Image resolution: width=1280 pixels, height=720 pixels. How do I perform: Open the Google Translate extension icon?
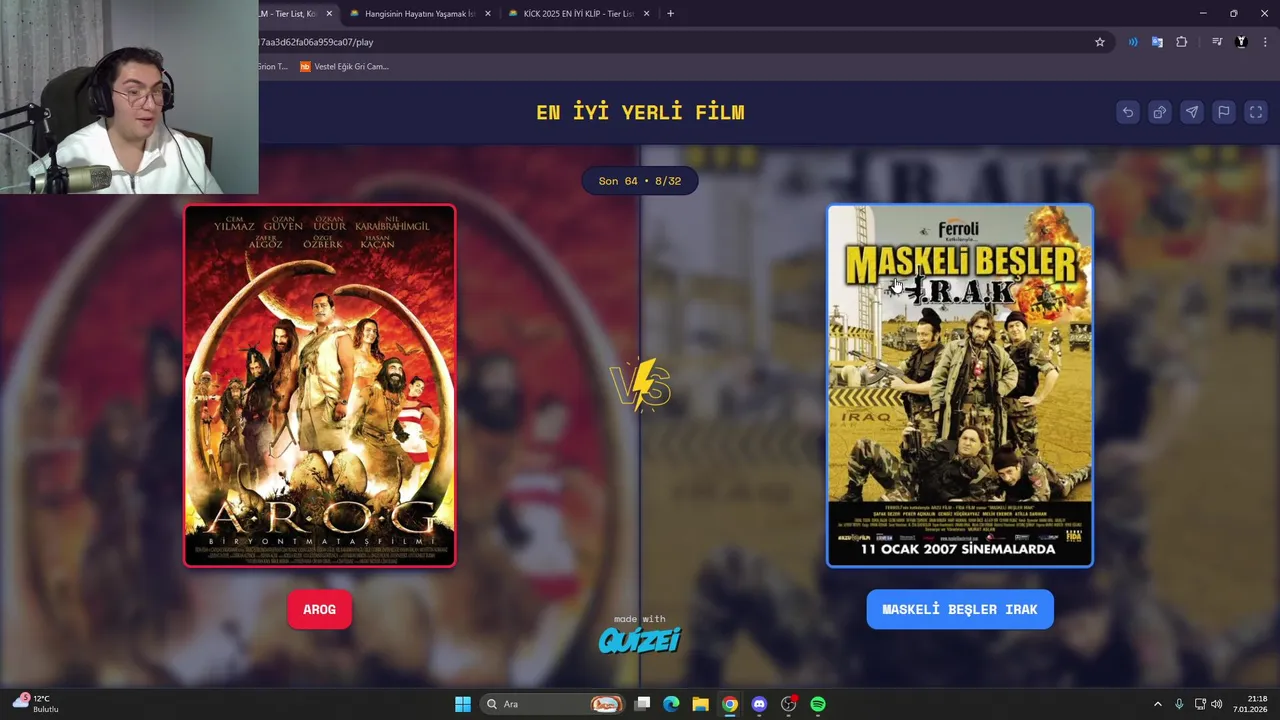tap(1157, 42)
